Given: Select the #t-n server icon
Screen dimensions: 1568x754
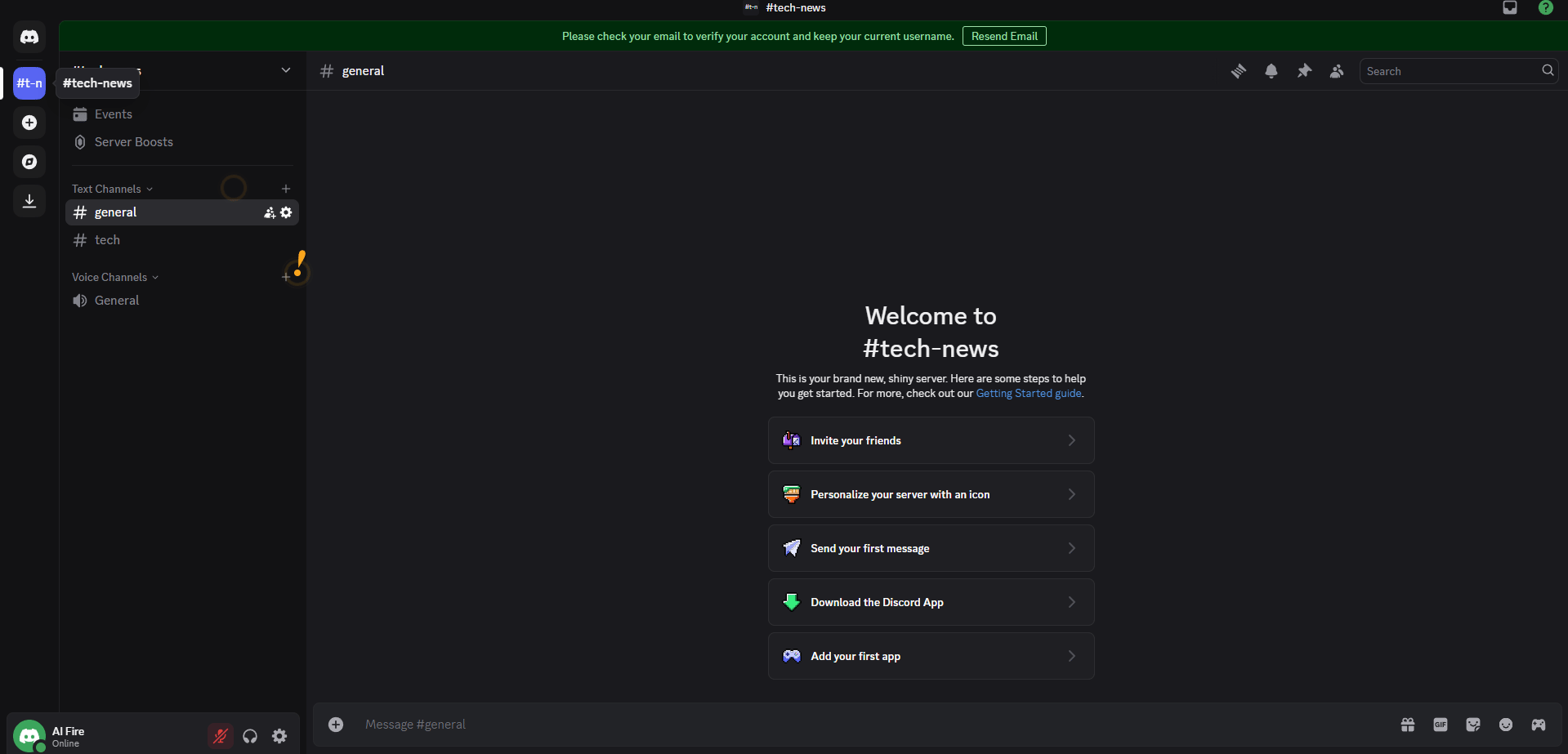Looking at the screenshot, I should [x=29, y=83].
